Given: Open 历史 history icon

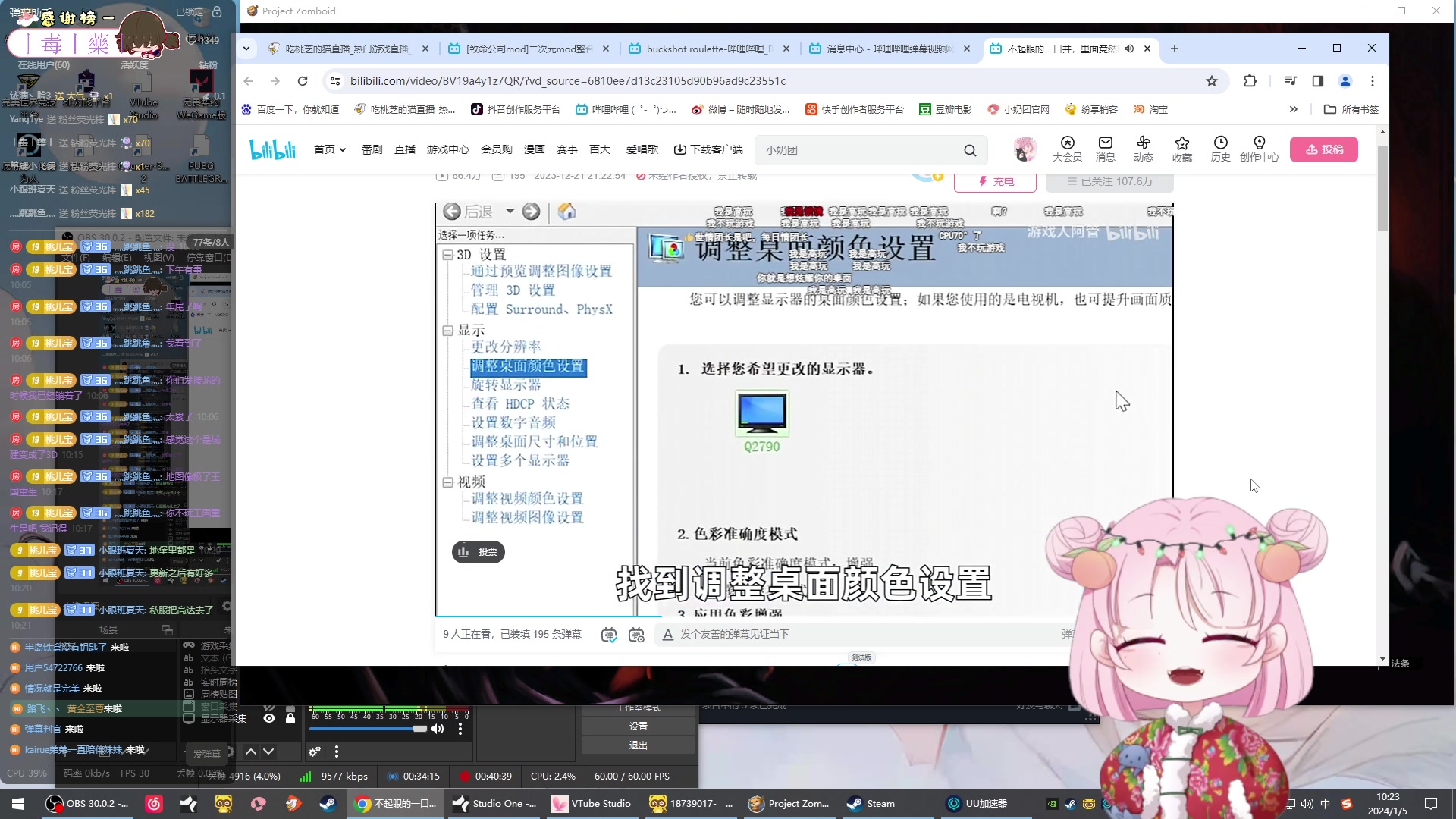Looking at the screenshot, I should [x=1221, y=149].
